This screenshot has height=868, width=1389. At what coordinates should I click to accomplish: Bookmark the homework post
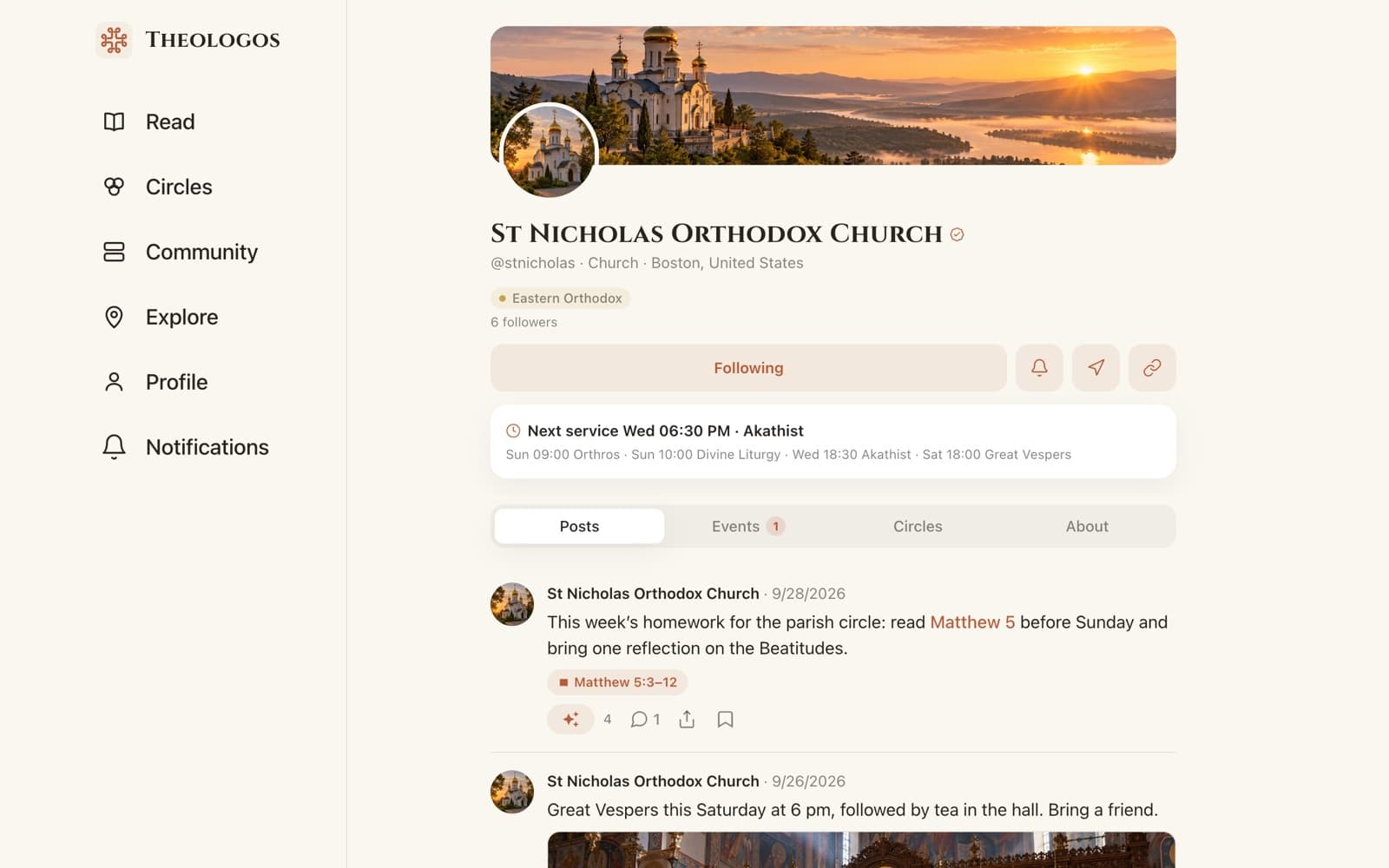click(725, 720)
